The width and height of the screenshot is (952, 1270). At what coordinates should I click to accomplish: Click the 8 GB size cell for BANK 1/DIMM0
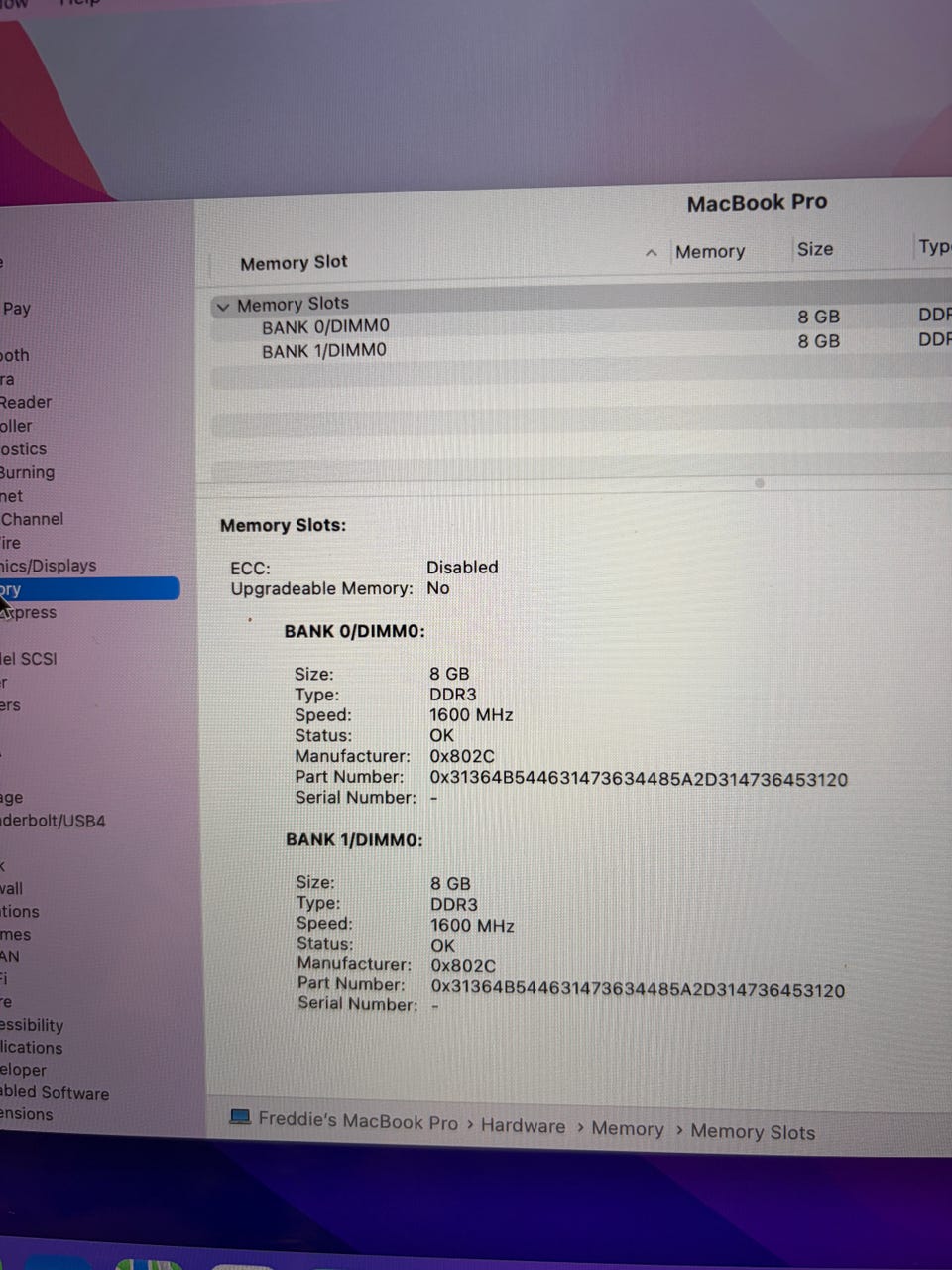coord(819,341)
